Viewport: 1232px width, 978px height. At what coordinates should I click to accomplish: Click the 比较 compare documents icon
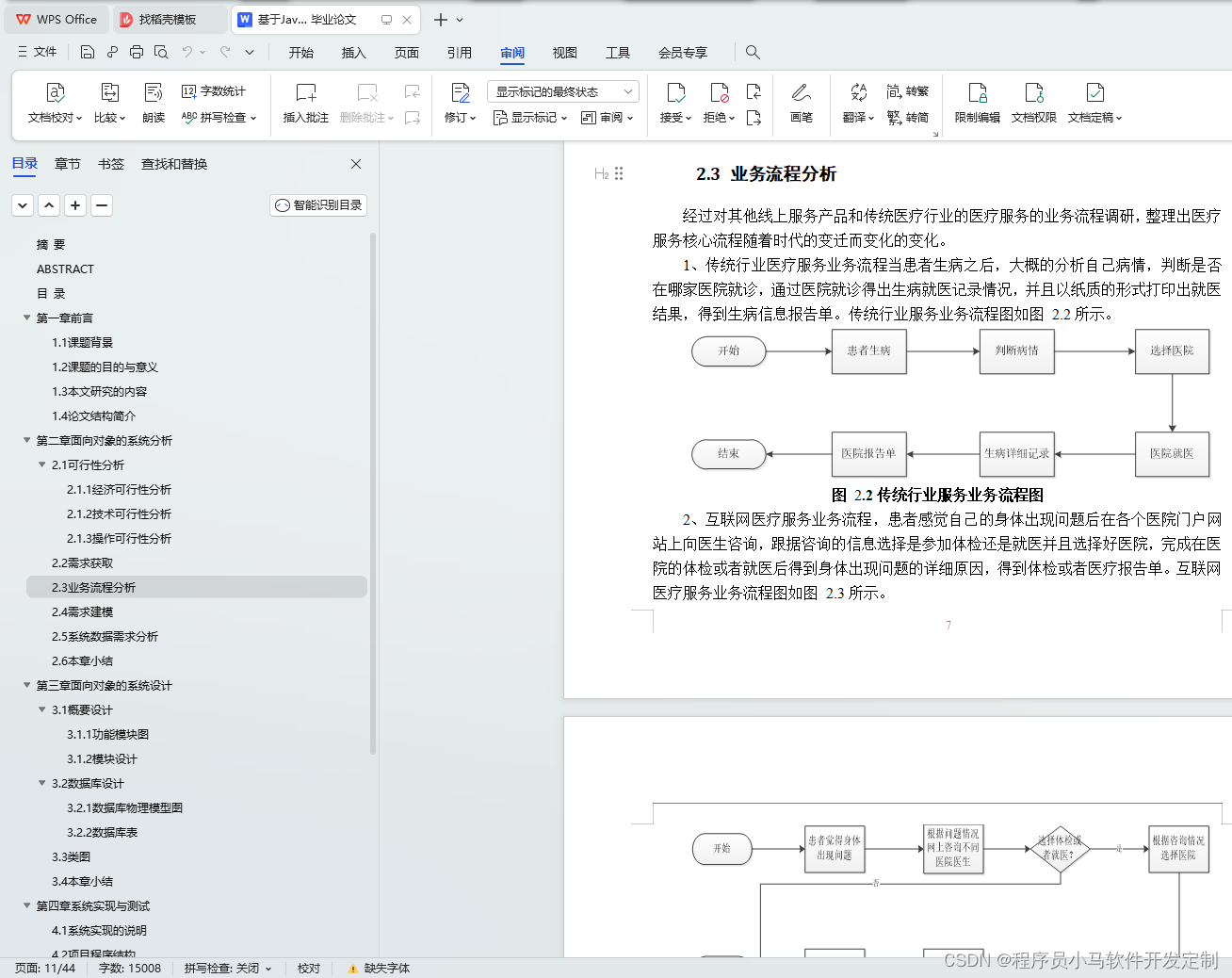110,92
